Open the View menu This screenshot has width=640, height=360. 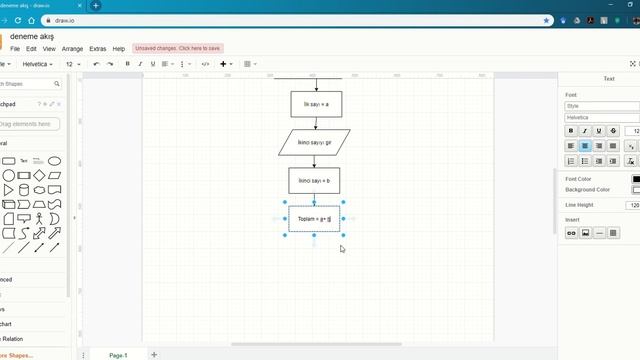click(49, 49)
